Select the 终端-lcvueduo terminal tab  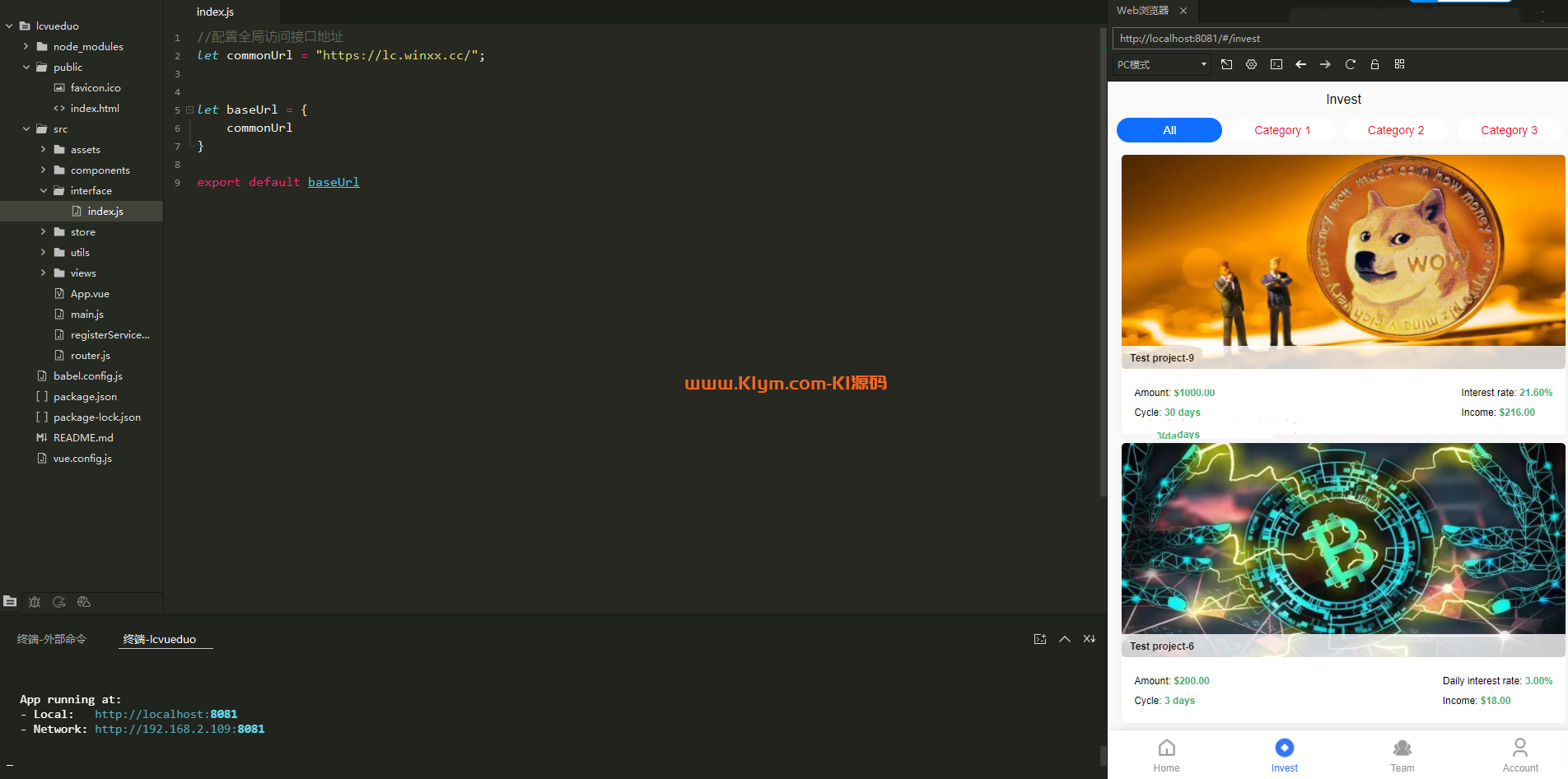pyautogui.click(x=160, y=639)
